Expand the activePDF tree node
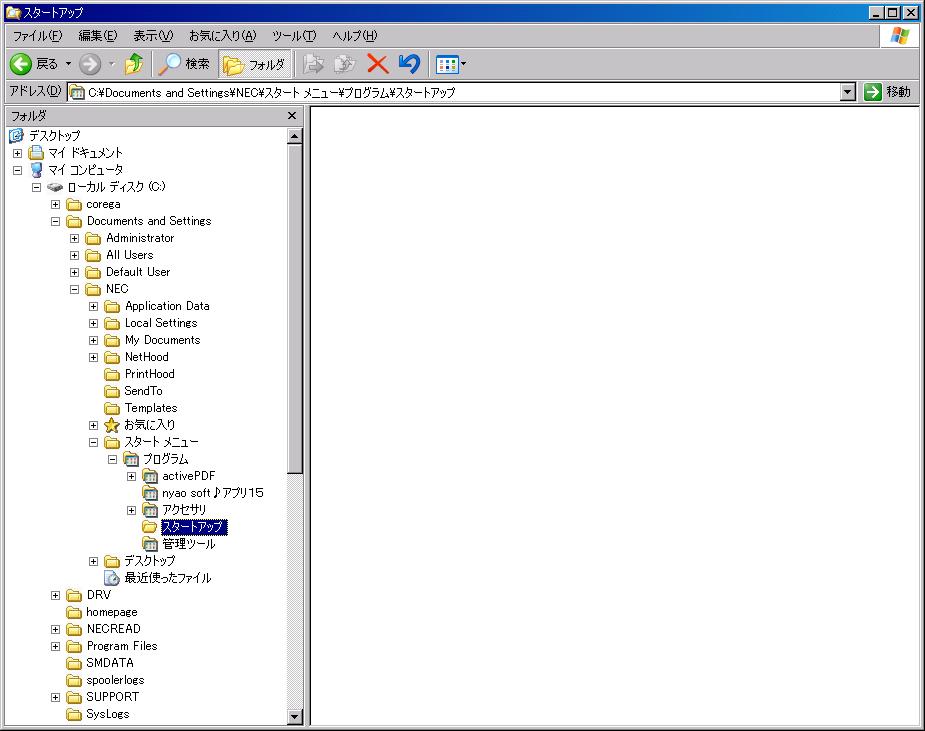The width and height of the screenshot is (925, 731). (131, 476)
